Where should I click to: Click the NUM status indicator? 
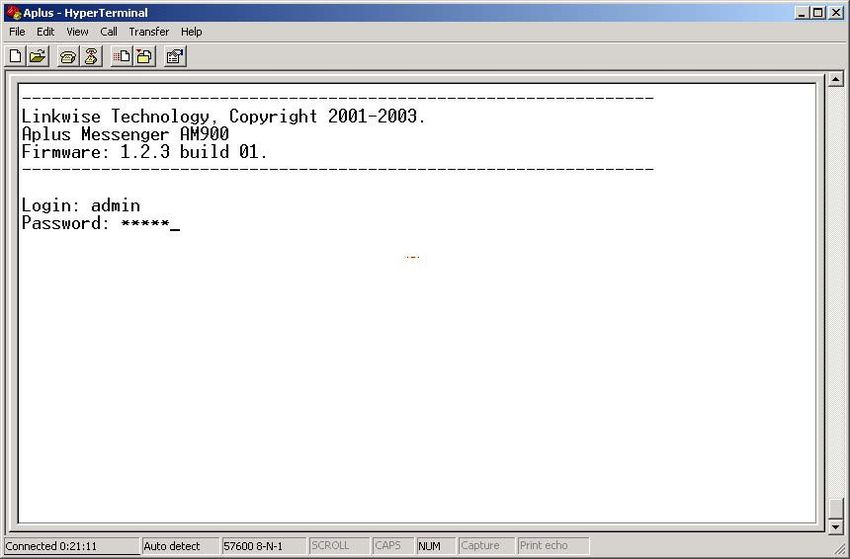(436, 546)
